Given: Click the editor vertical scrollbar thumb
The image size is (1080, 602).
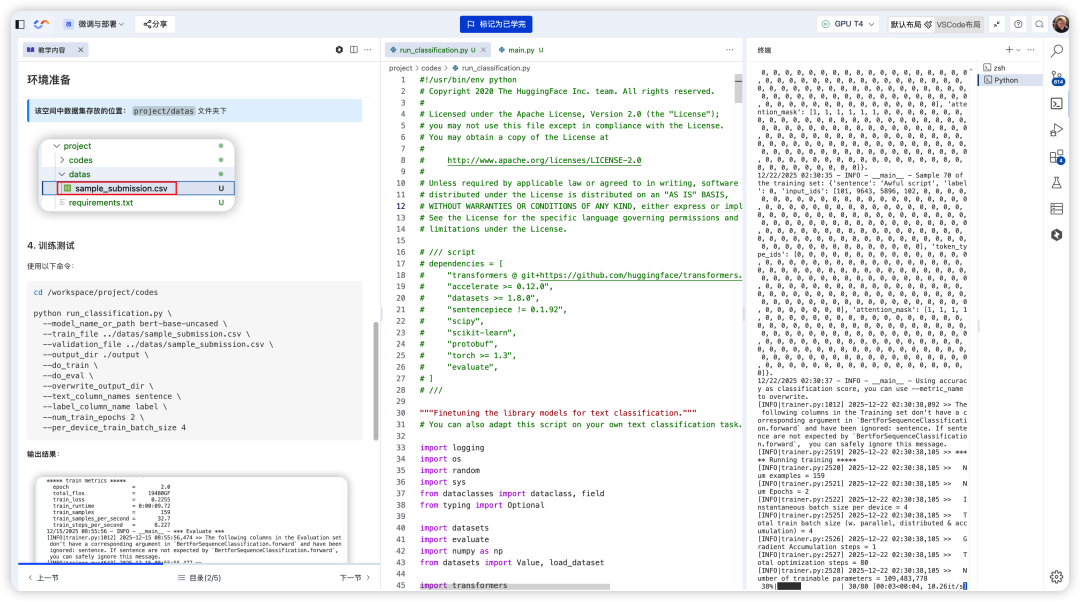Looking at the screenshot, I should click(738, 88).
